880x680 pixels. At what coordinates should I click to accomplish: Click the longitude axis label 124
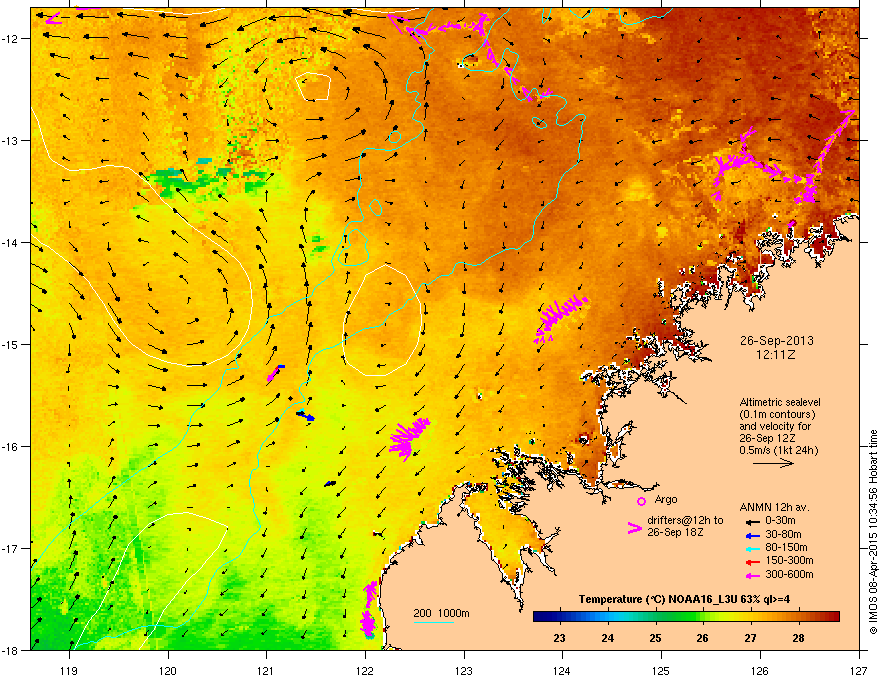coord(562,670)
